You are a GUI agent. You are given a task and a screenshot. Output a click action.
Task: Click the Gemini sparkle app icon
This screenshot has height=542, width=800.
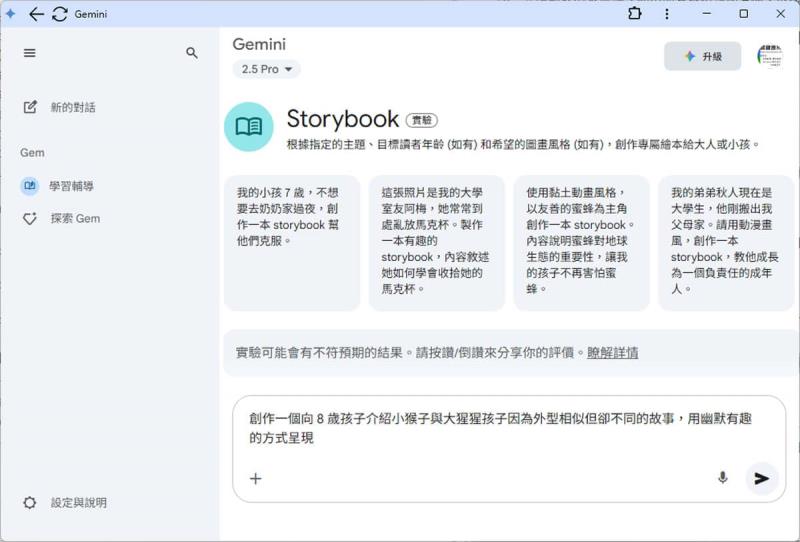11,14
